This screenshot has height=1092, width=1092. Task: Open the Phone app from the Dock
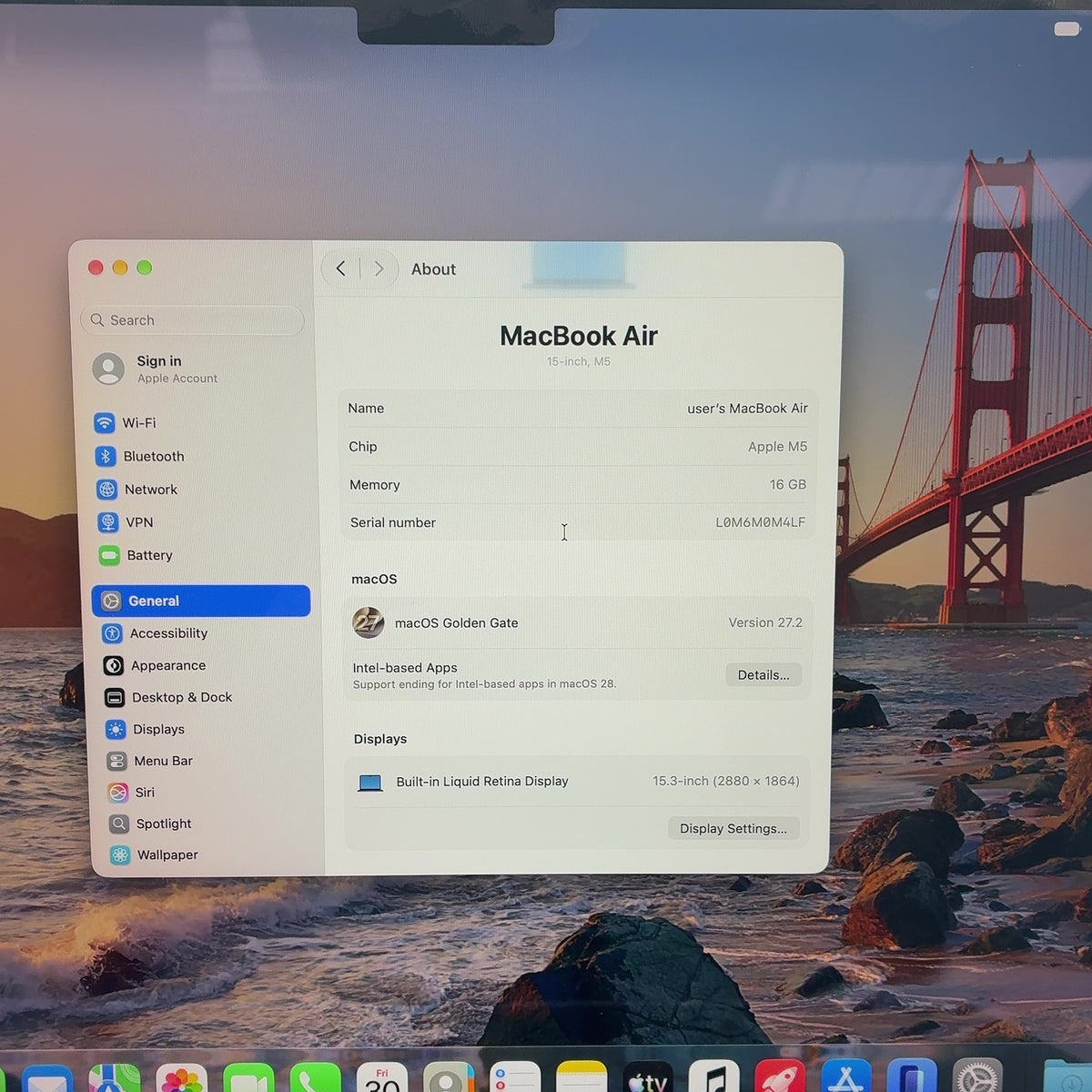click(315, 1079)
